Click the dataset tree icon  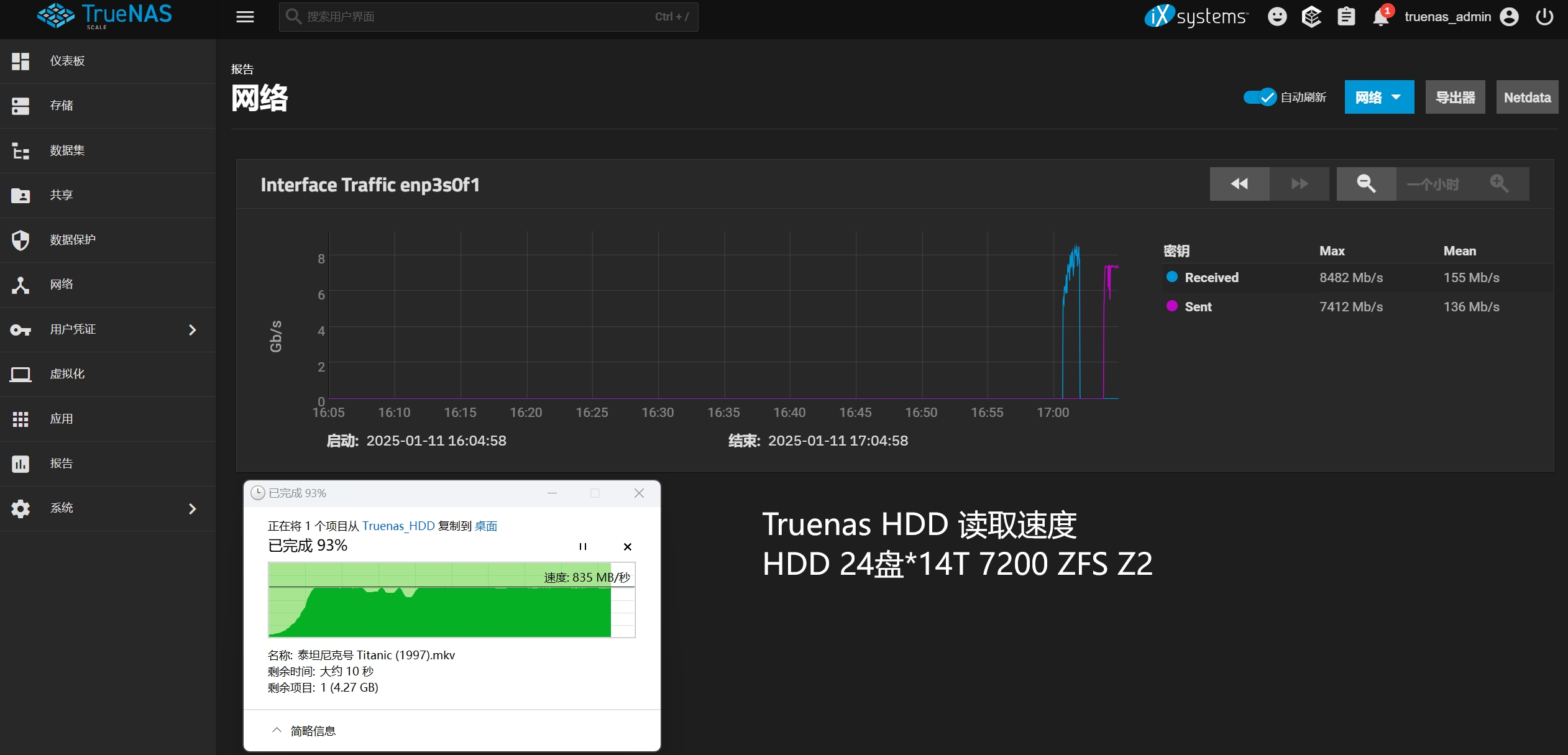pyautogui.click(x=21, y=150)
